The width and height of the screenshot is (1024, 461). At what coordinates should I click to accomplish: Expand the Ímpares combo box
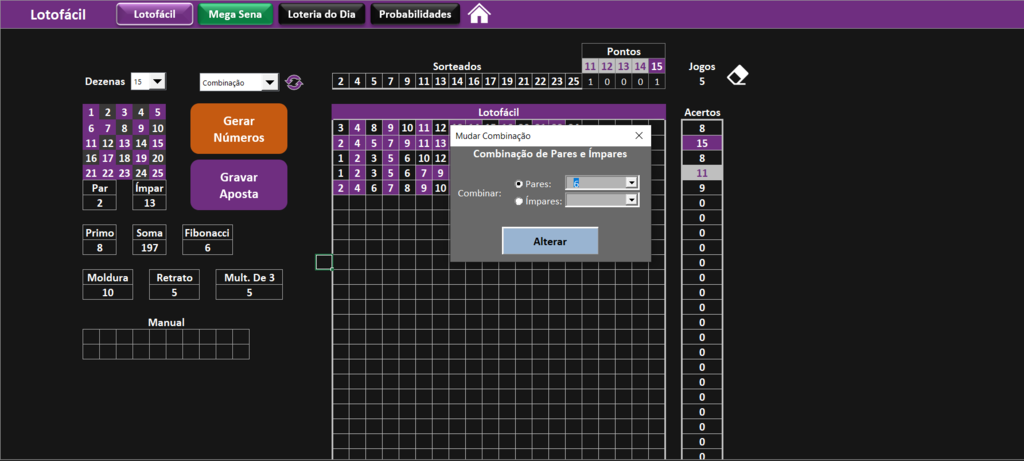click(631, 201)
